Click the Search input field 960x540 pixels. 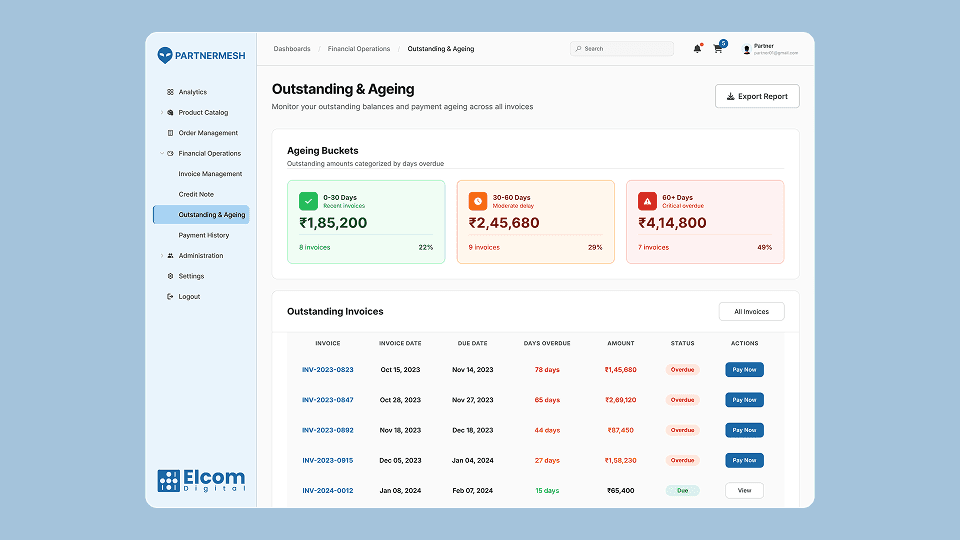click(x=625, y=49)
